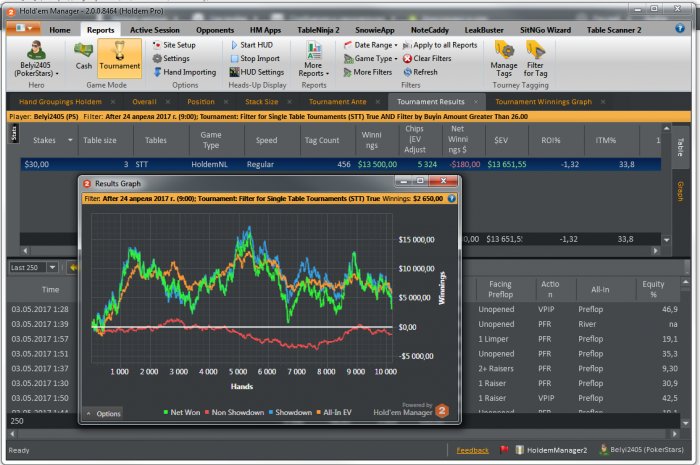Open Site Setup options
Screen dimensions: 700x465
tap(178, 45)
